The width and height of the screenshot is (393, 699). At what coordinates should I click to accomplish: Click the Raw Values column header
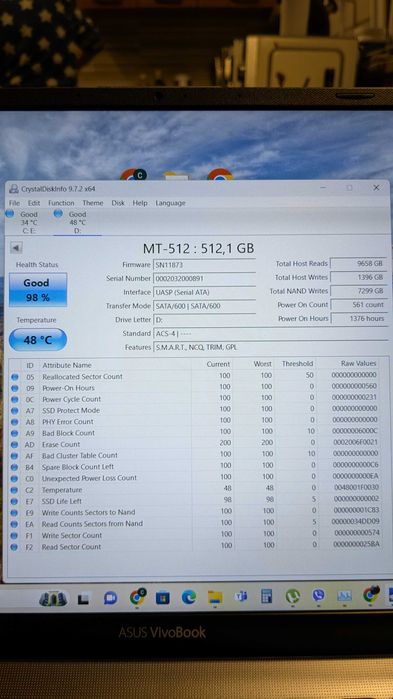[x=359, y=364]
